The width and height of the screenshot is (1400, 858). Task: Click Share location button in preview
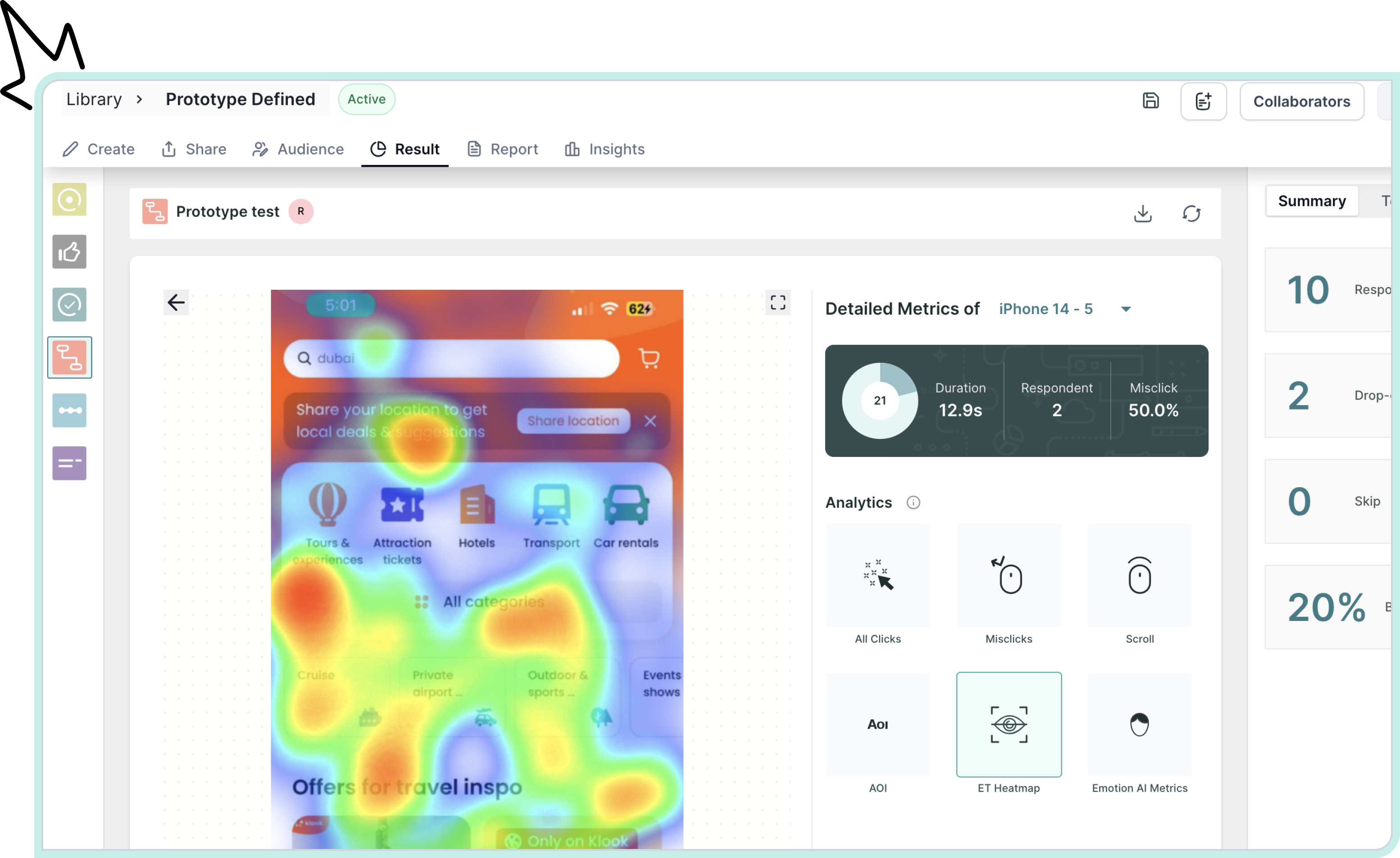pos(573,421)
